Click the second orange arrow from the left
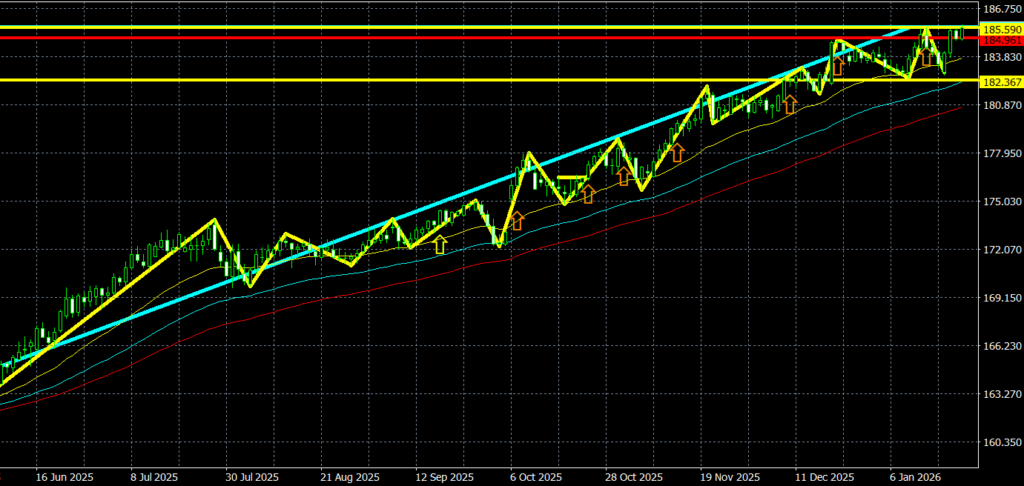 [x=588, y=194]
